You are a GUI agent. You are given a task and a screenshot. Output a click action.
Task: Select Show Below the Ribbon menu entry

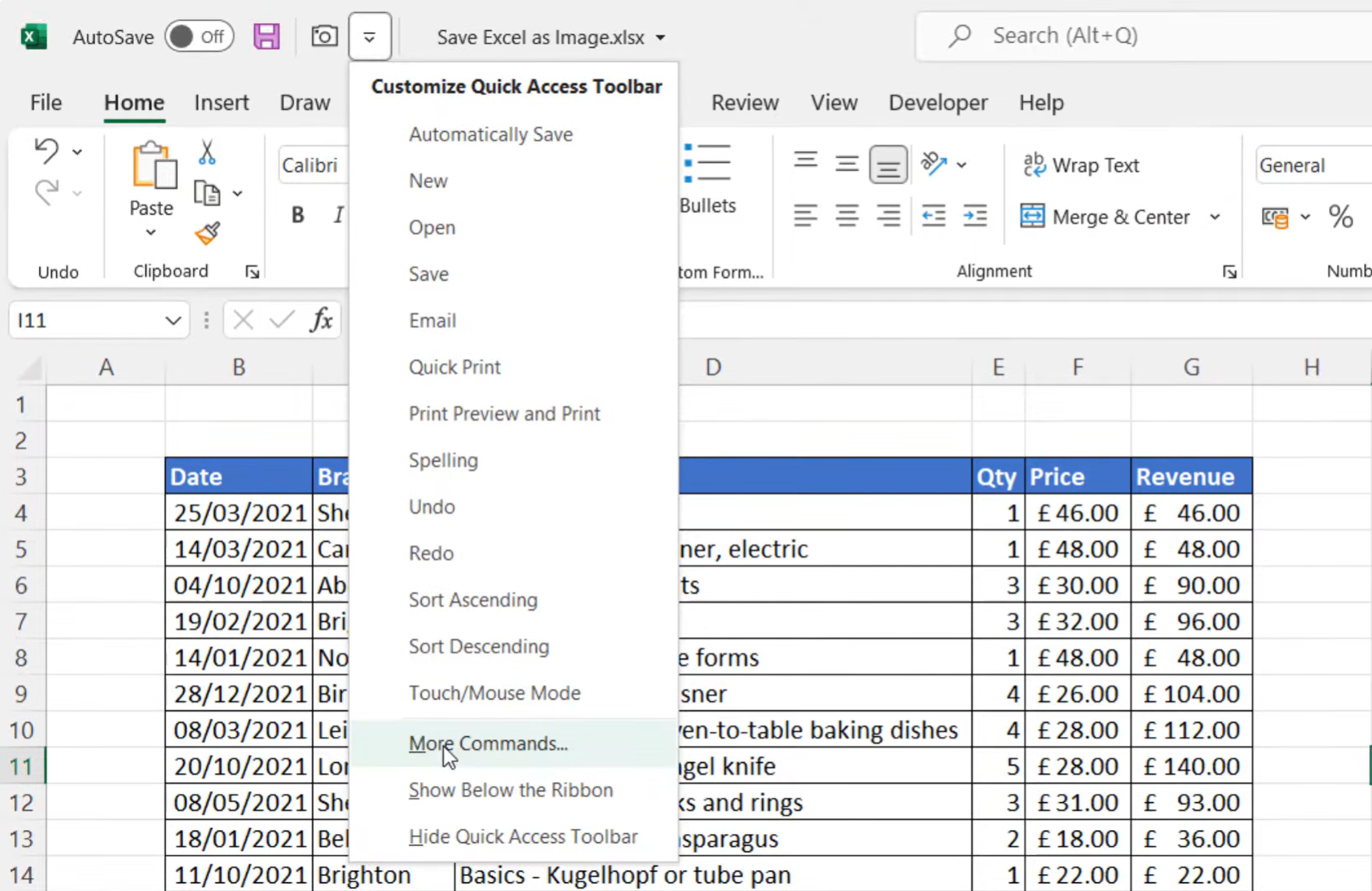pyautogui.click(x=513, y=790)
